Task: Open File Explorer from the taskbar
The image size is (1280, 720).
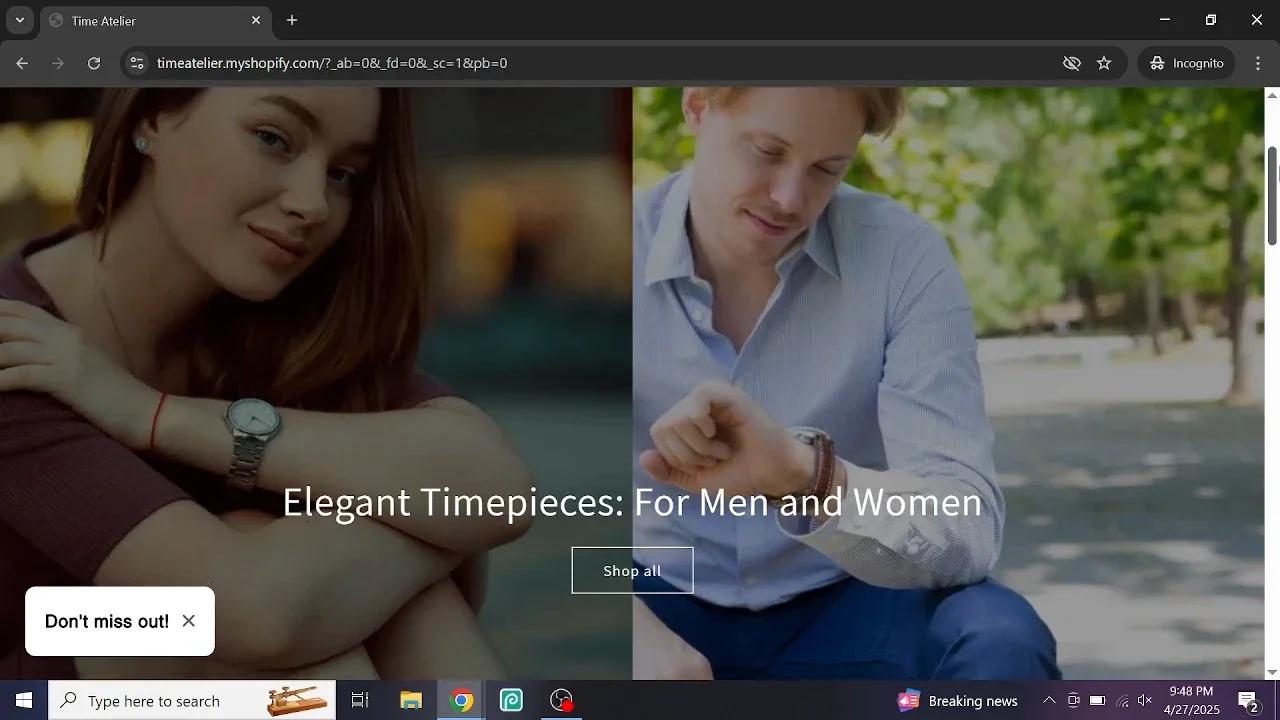Action: (410, 700)
